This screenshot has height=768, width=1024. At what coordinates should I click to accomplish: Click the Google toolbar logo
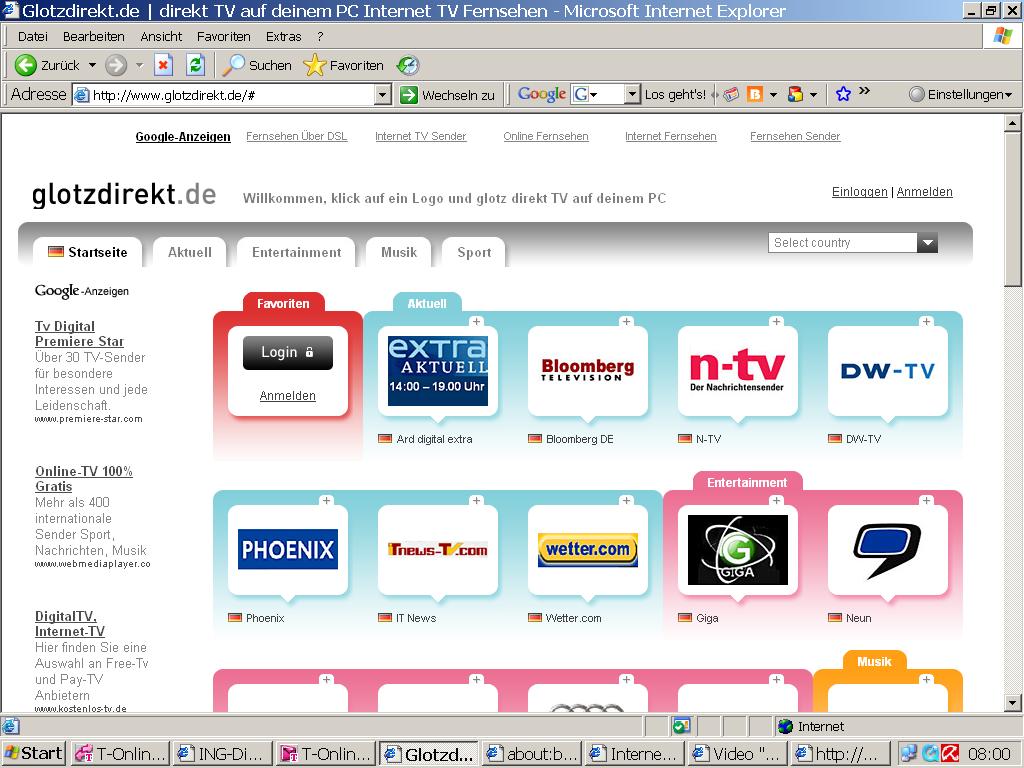click(x=541, y=95)
